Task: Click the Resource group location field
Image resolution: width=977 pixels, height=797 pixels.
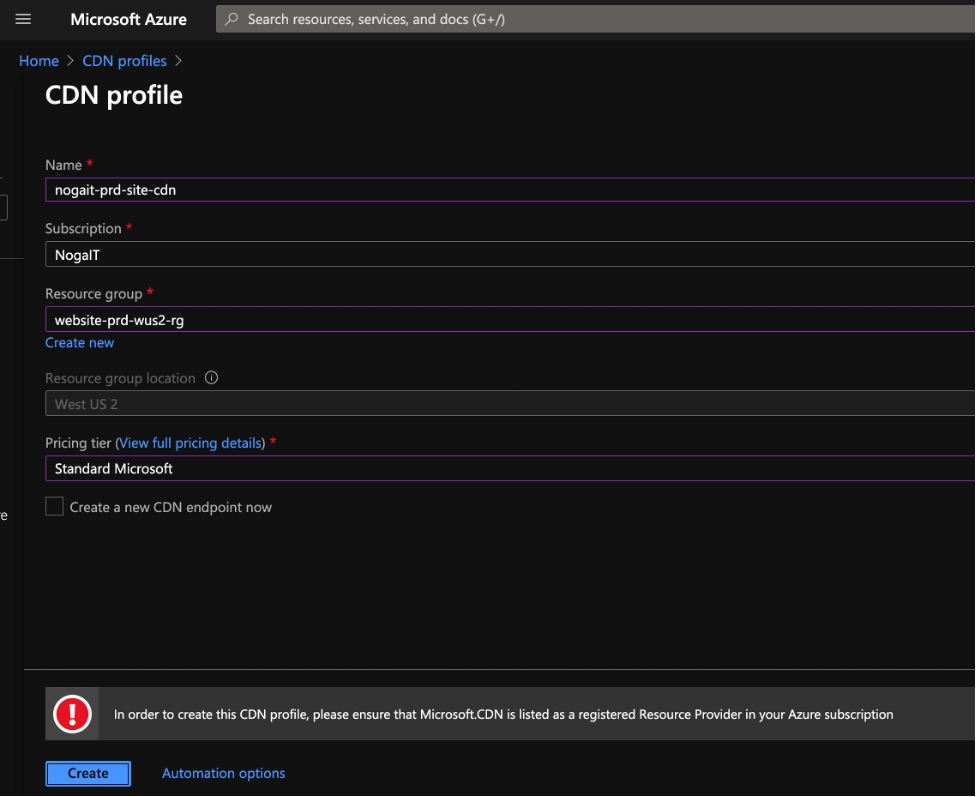Action: pyautogui.click(x=510, y=403)
